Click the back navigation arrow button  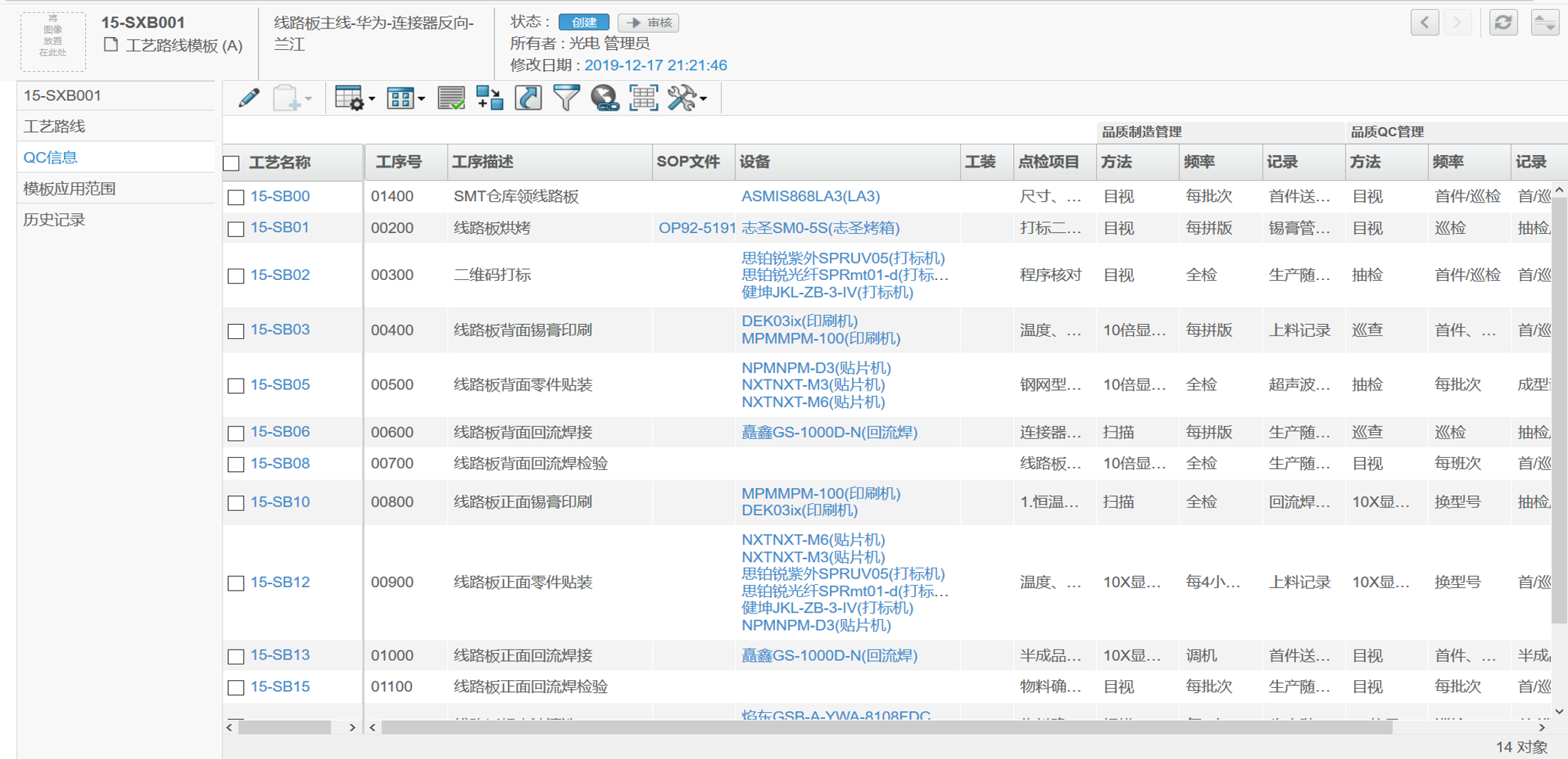pyautogui.click(x=1424, y=23)
